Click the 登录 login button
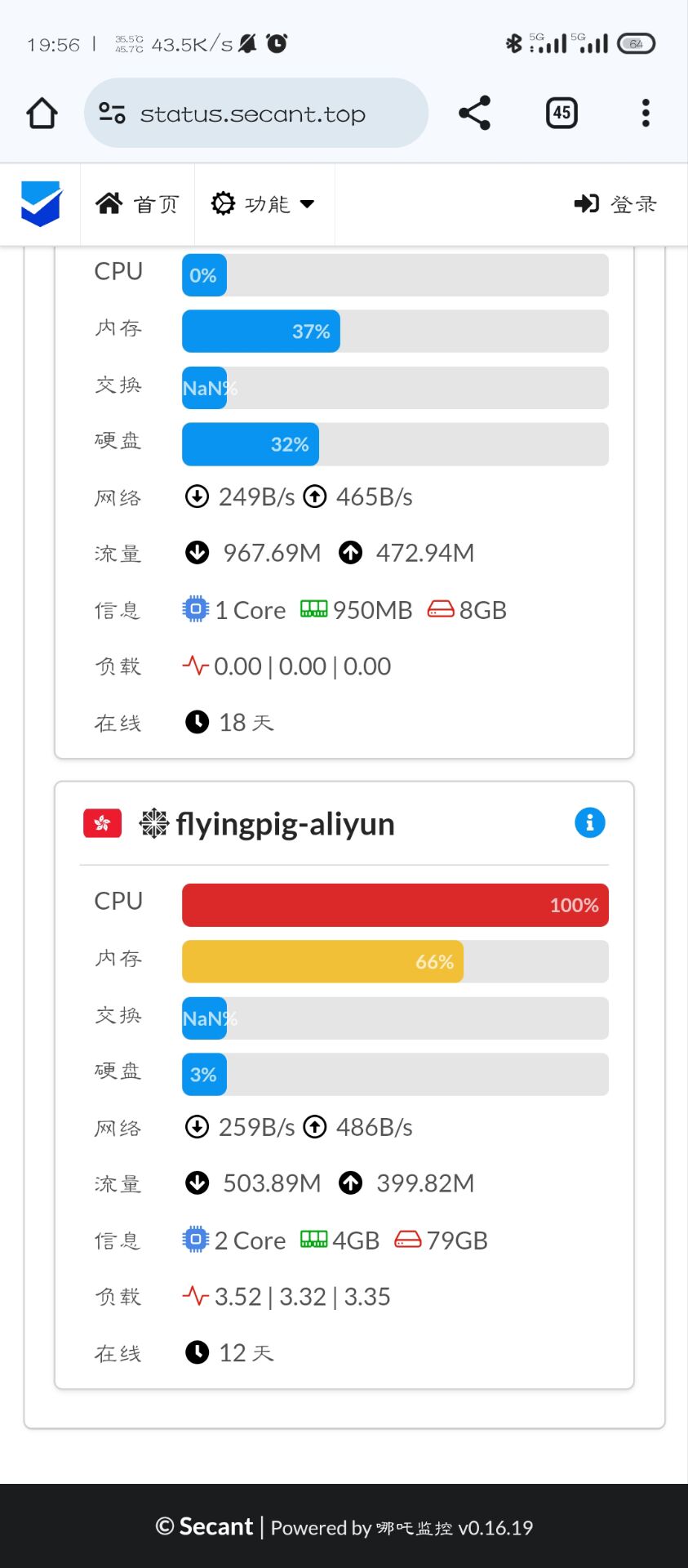 615,204
